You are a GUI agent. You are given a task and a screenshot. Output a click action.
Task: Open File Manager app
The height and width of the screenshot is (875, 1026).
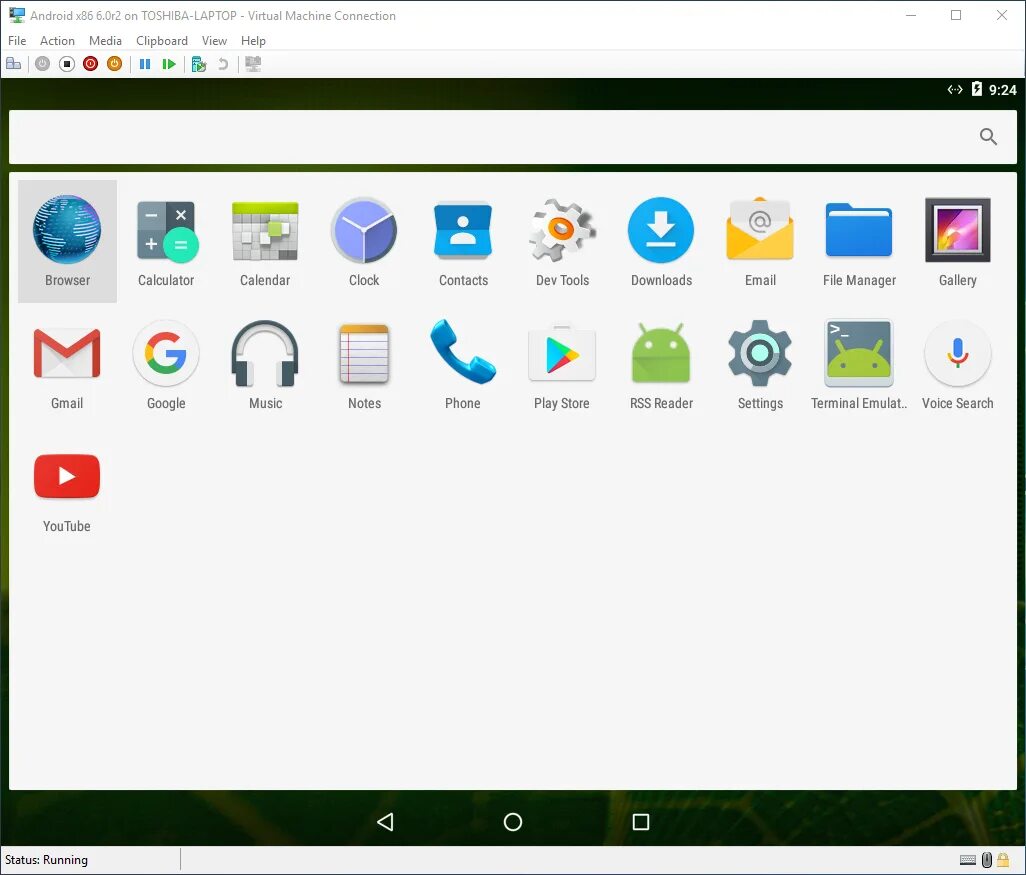[x=859, y=241]
